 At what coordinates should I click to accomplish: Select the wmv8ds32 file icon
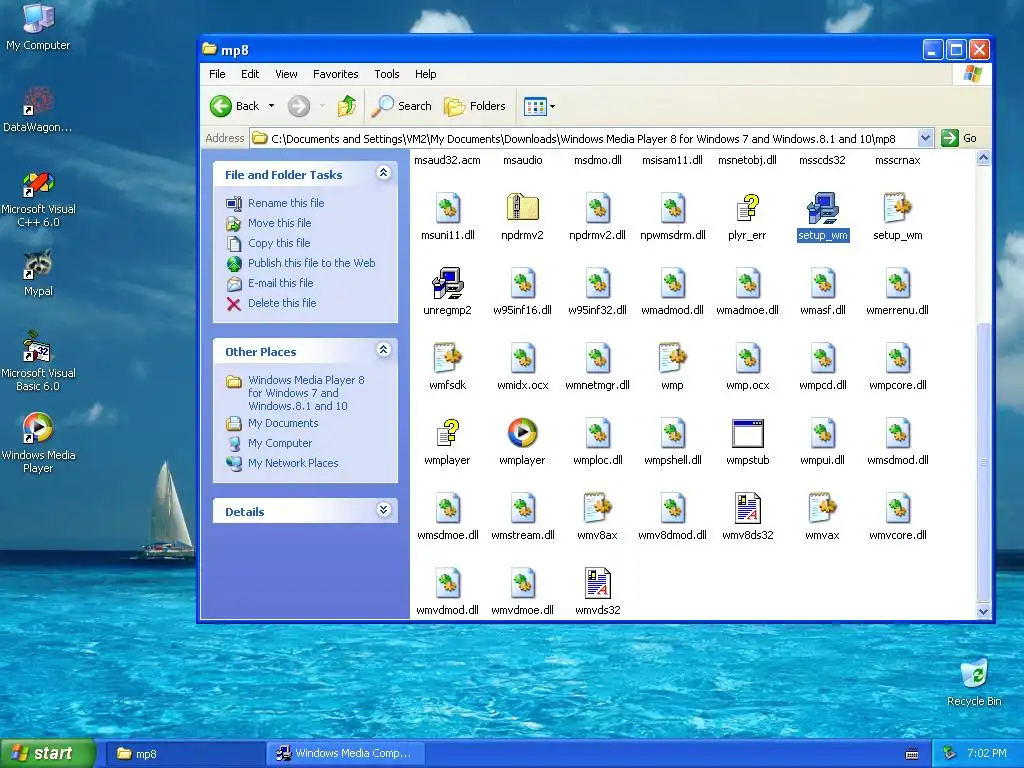point(748,517)
